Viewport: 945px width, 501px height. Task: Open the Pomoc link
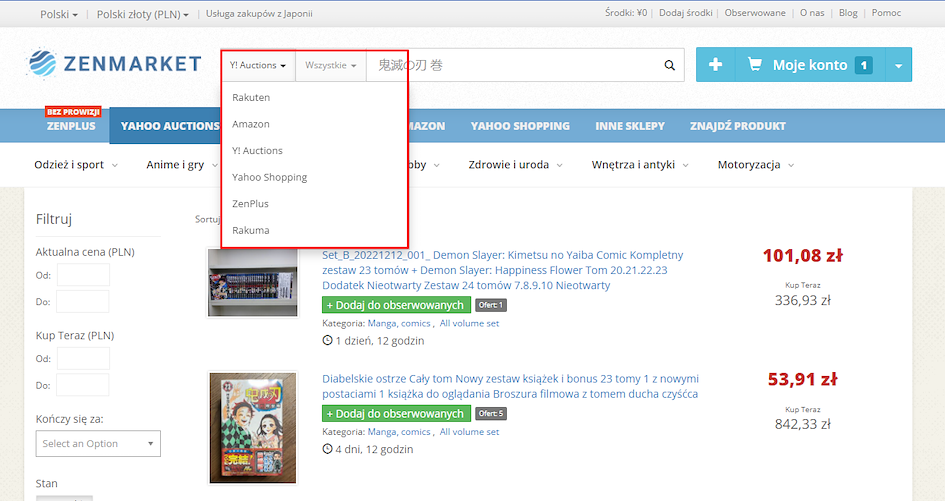coord(886,13)
